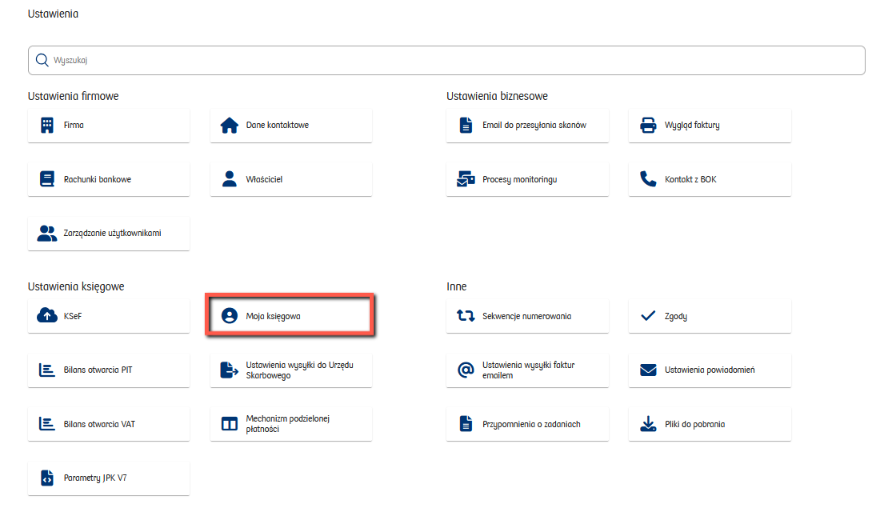Open Ustawienia powiadomień envelope icon

click(x=648, y=370)
